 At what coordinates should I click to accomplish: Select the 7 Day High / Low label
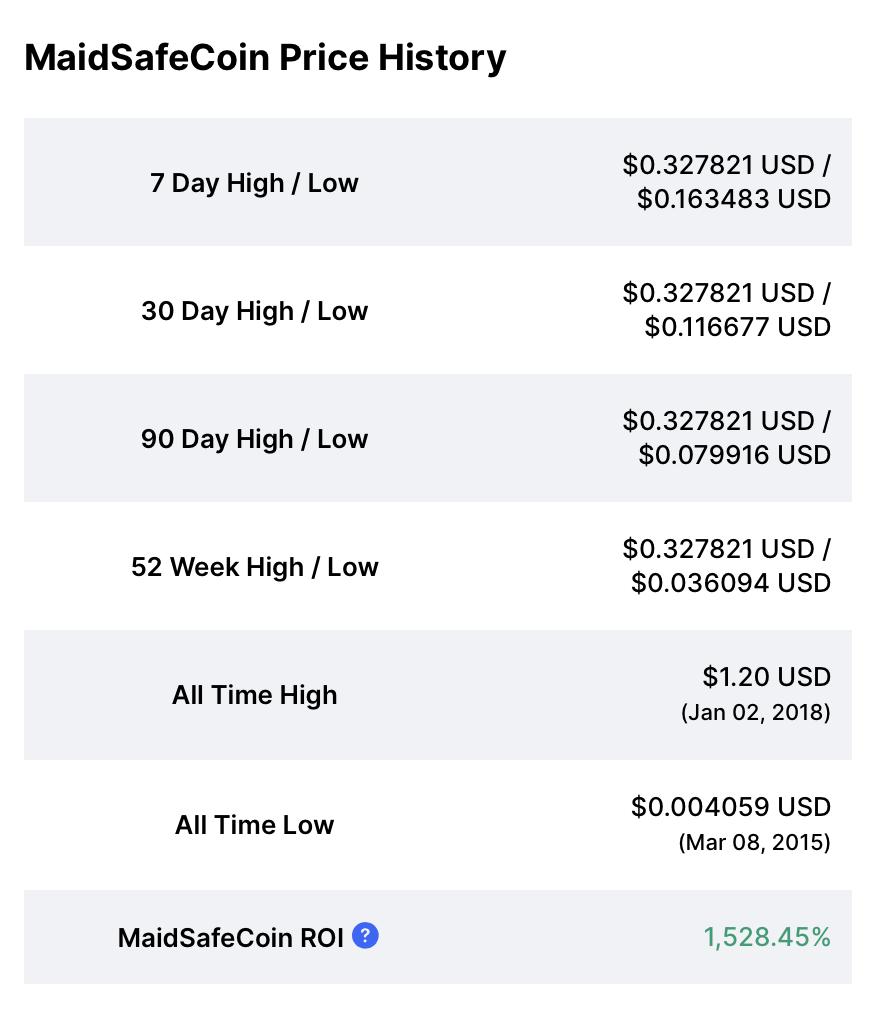click(x=255, y=183)
